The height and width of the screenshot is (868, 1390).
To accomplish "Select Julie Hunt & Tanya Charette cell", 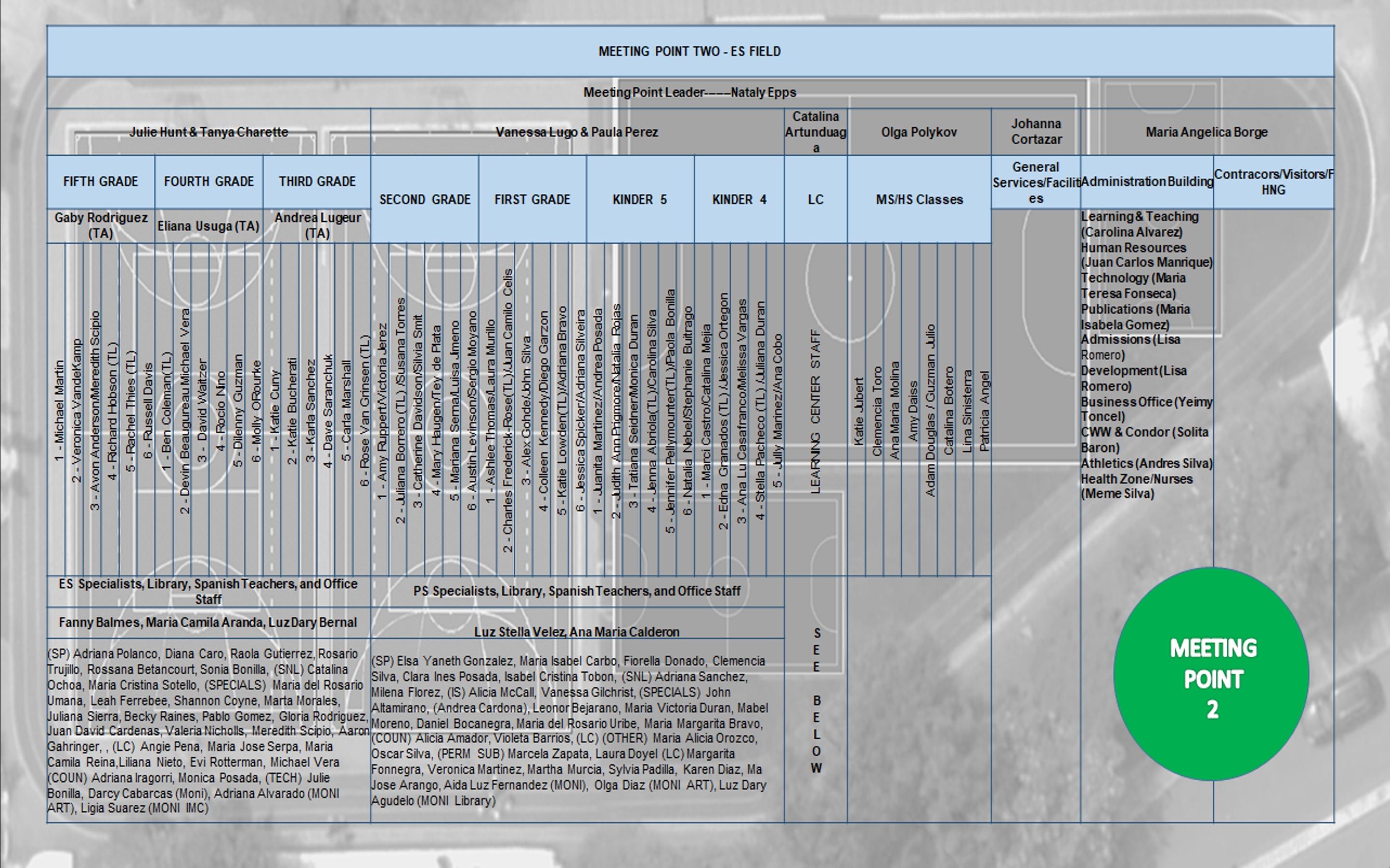I will [x=208, y=132].
